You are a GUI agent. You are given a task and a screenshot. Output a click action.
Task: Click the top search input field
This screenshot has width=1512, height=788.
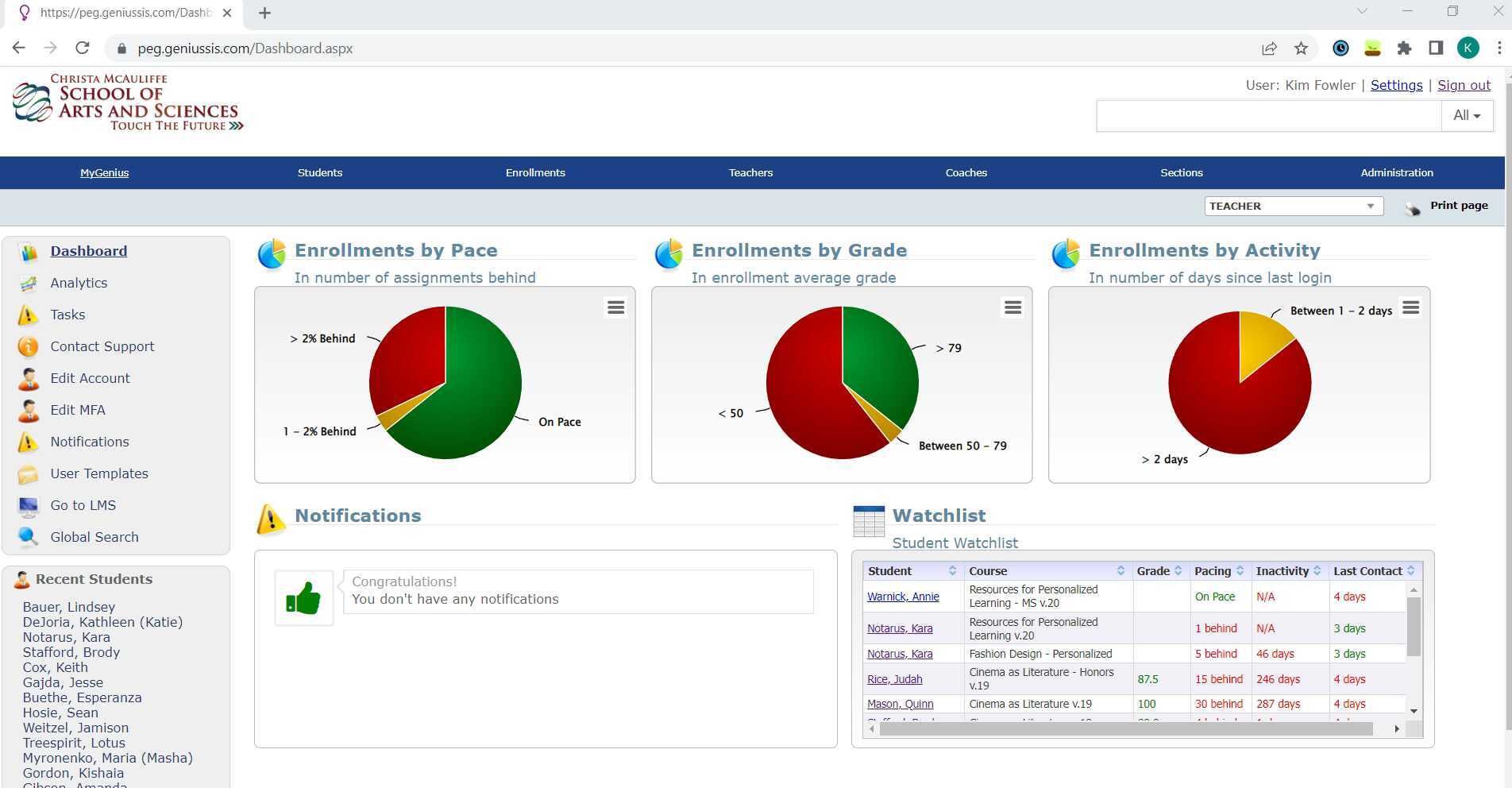pos(1268,116)
